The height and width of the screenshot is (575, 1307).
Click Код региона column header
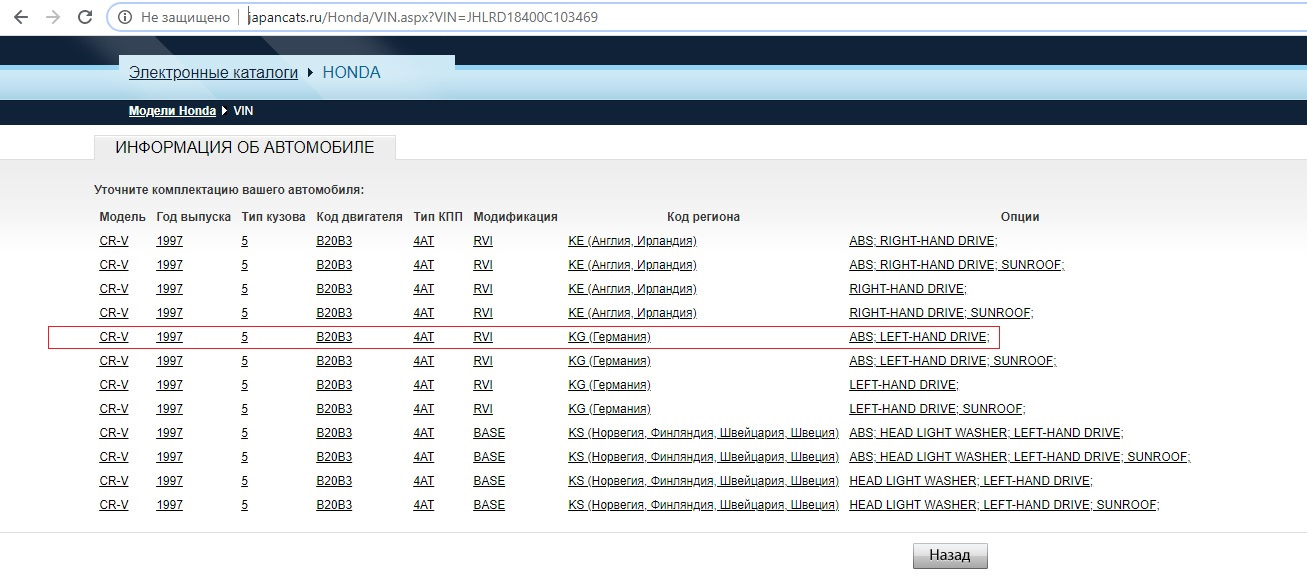coord(703,217)
